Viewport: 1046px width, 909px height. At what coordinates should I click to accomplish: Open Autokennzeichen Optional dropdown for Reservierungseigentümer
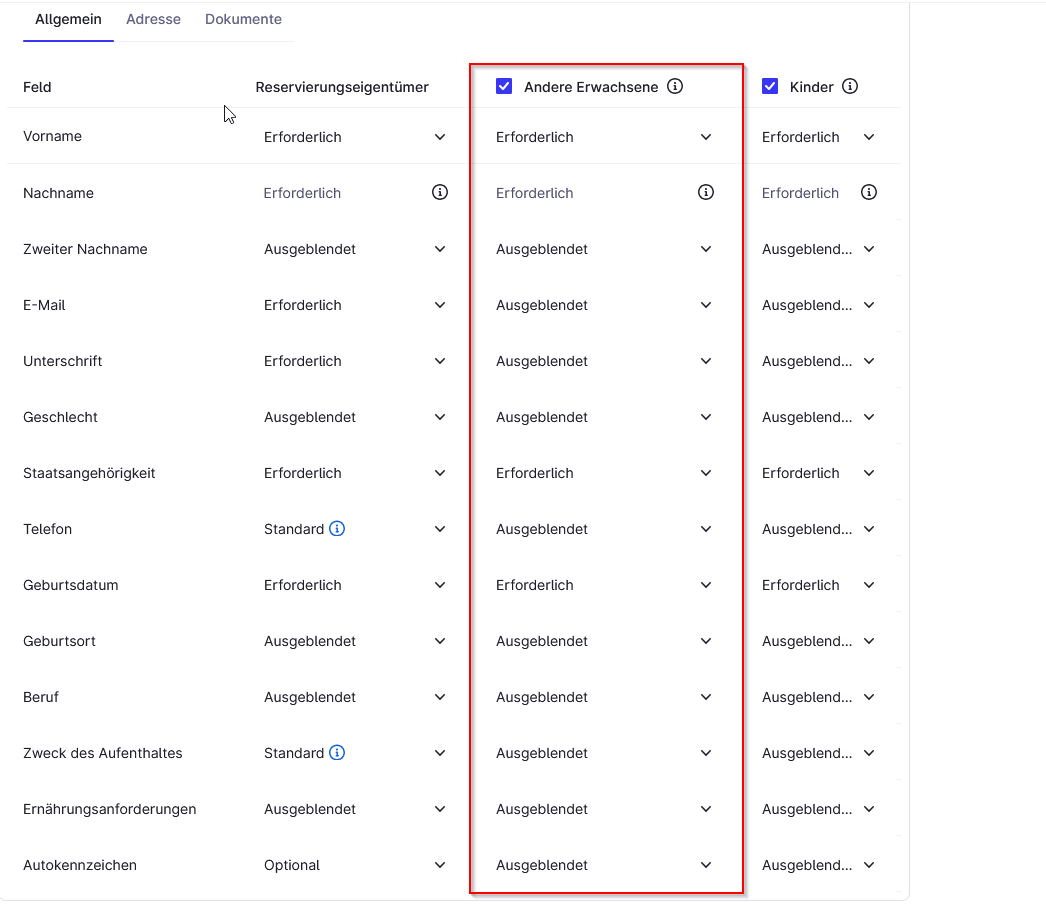tap(355, 866)
